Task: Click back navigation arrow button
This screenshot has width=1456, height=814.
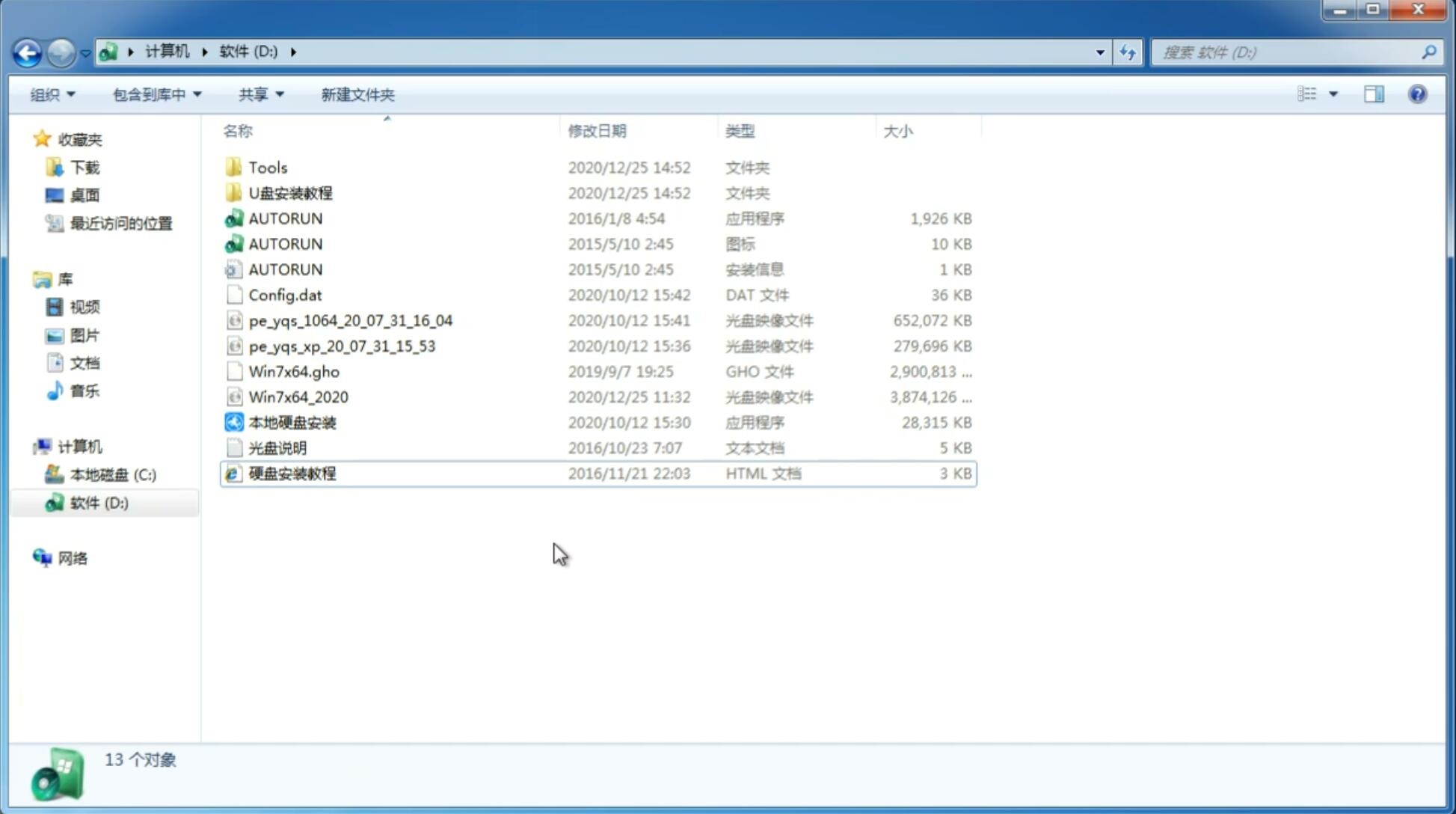Action: click(27, 51)
